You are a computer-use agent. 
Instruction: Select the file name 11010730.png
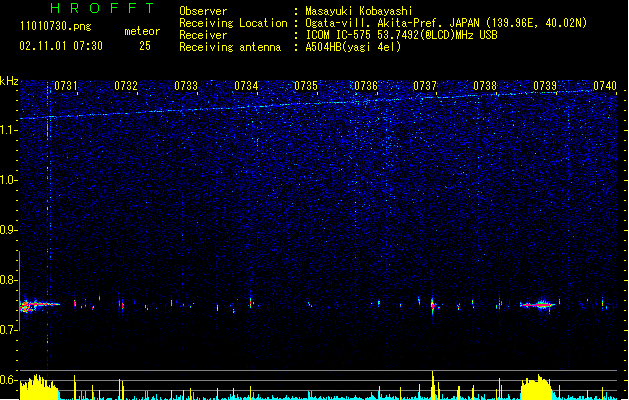click(56, 26)
